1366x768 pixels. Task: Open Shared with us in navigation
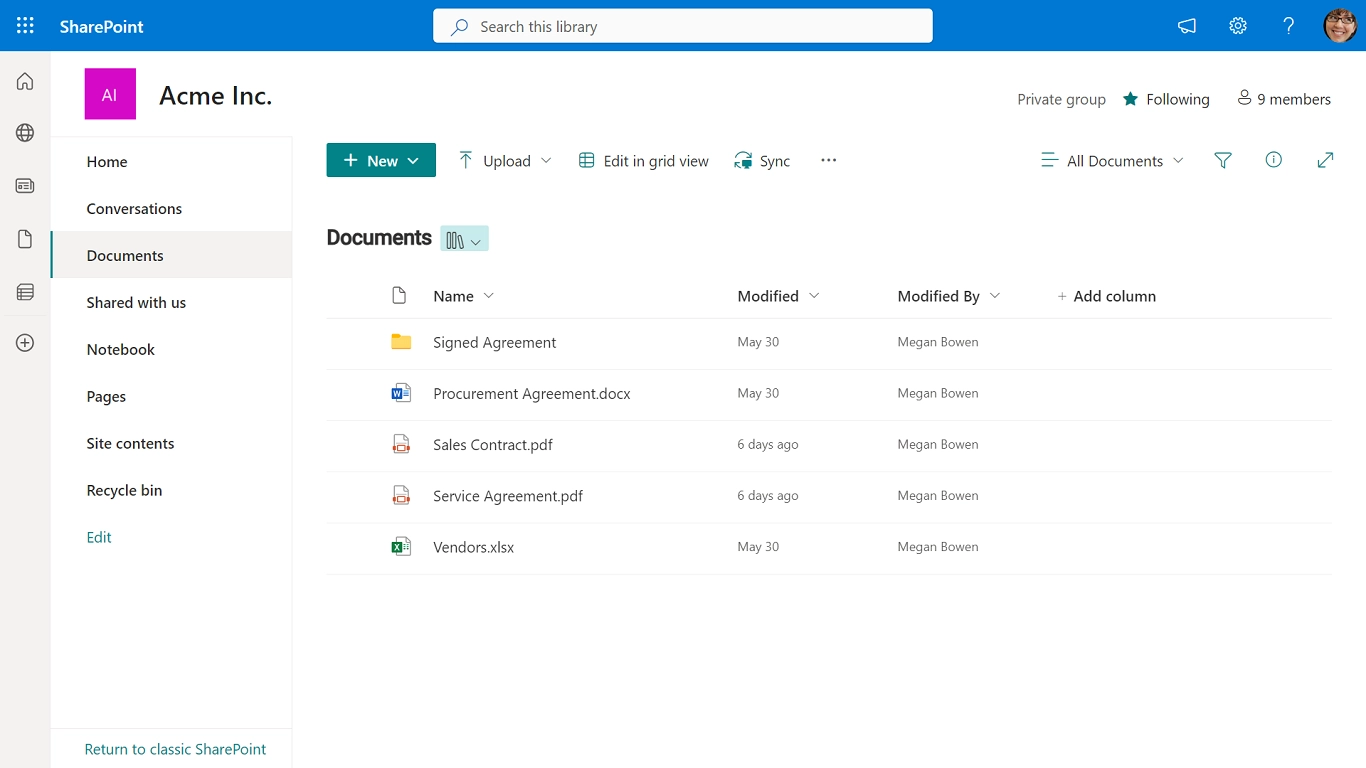[x=136, y=302]
